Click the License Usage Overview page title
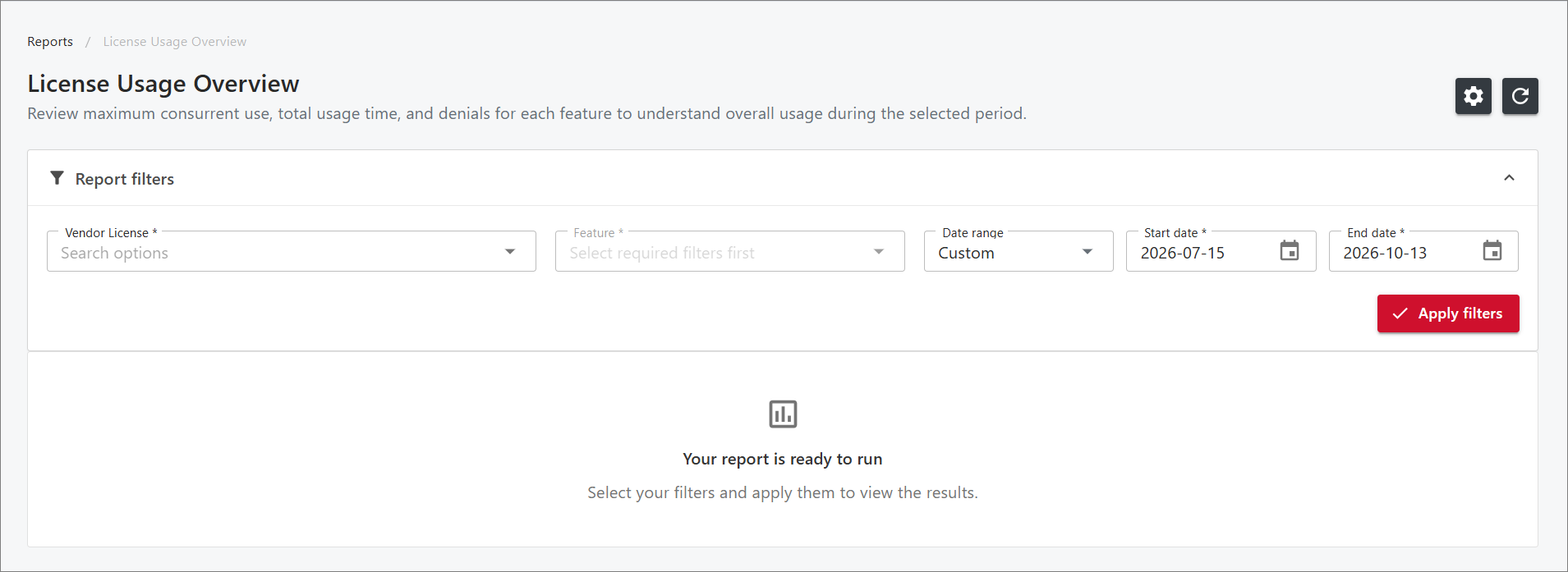This screenshot has width=1568, height=572. (x=163, y=84)
